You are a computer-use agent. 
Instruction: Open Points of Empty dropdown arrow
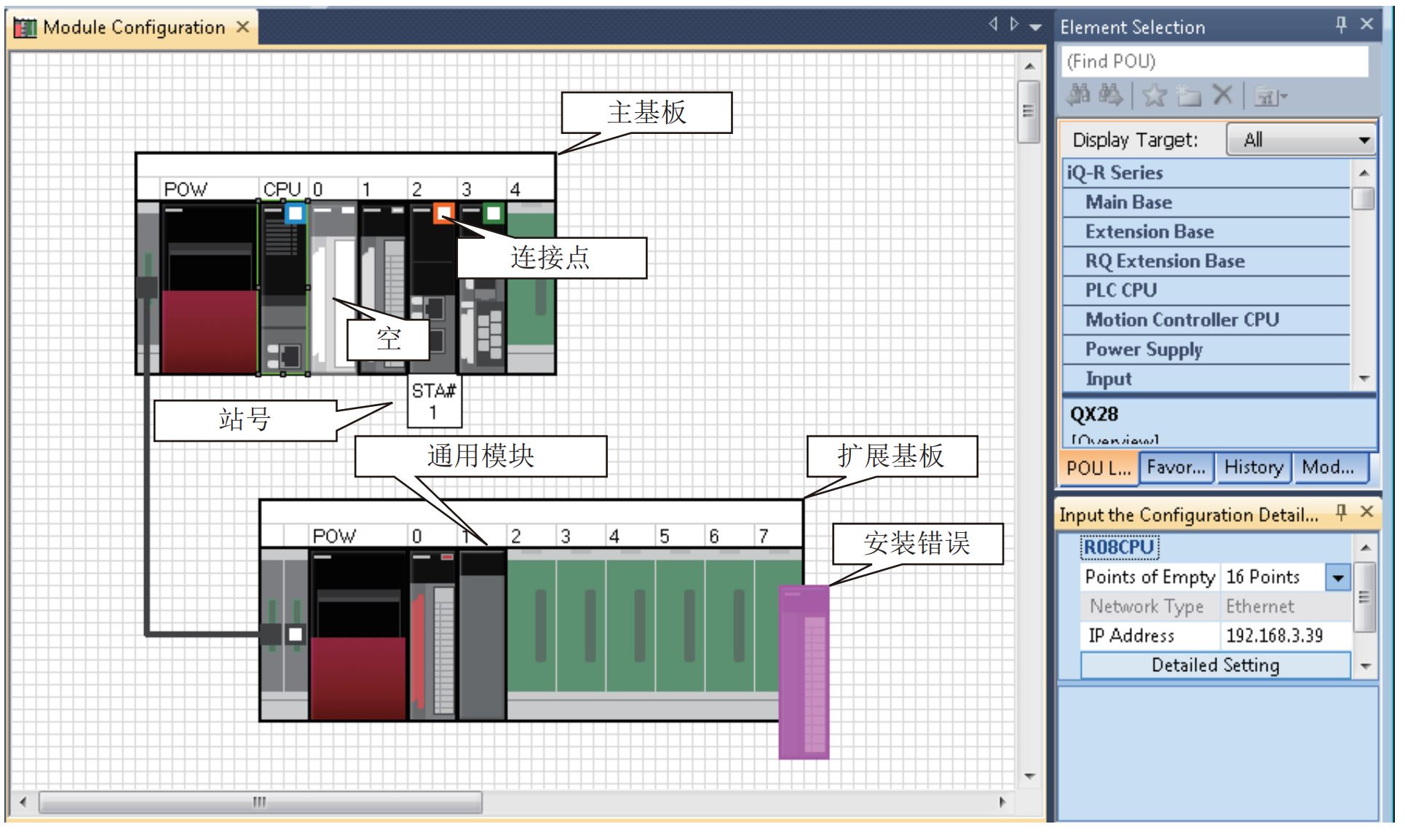pyautogui.click(x=1338, y=578)
